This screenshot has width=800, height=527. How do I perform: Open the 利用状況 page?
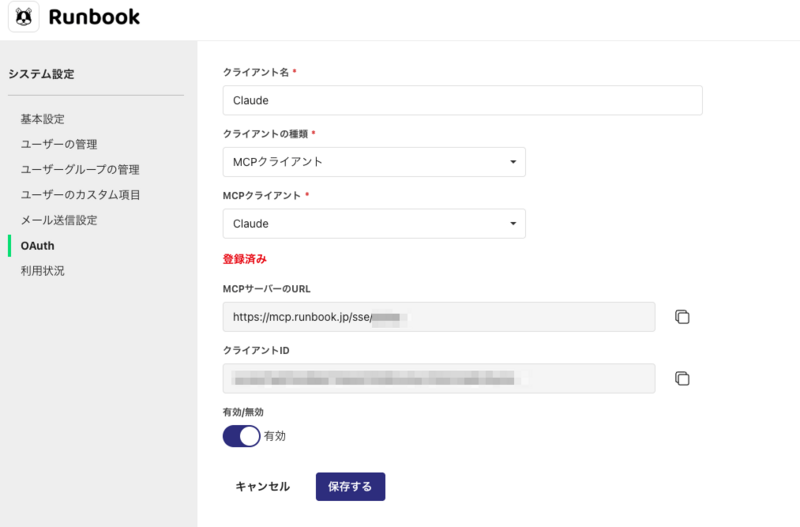pyautogui.click(x=42, y=270)
